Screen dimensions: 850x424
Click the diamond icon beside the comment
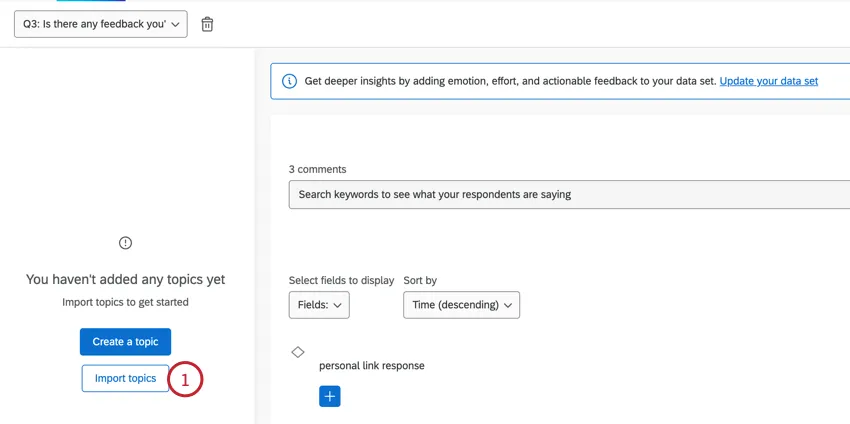[x=298, y=352]
